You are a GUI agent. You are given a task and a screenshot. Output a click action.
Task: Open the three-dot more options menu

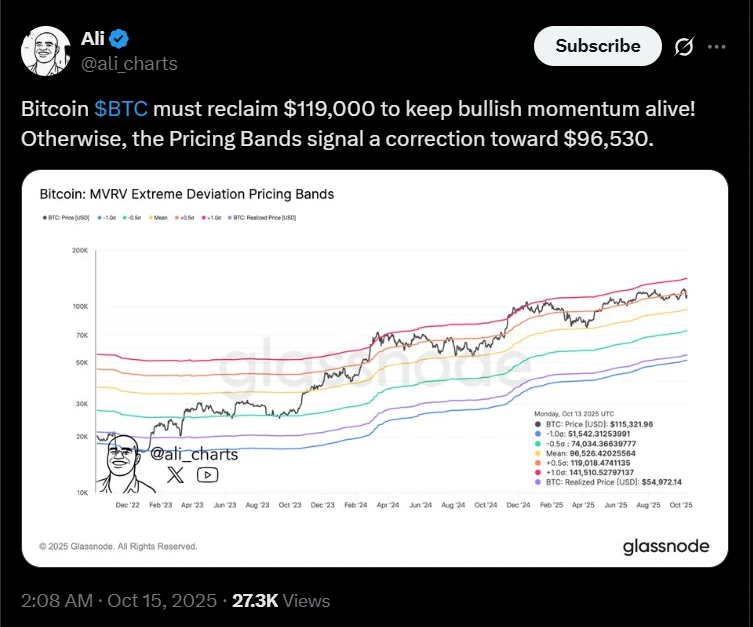[x=716, y=46]
